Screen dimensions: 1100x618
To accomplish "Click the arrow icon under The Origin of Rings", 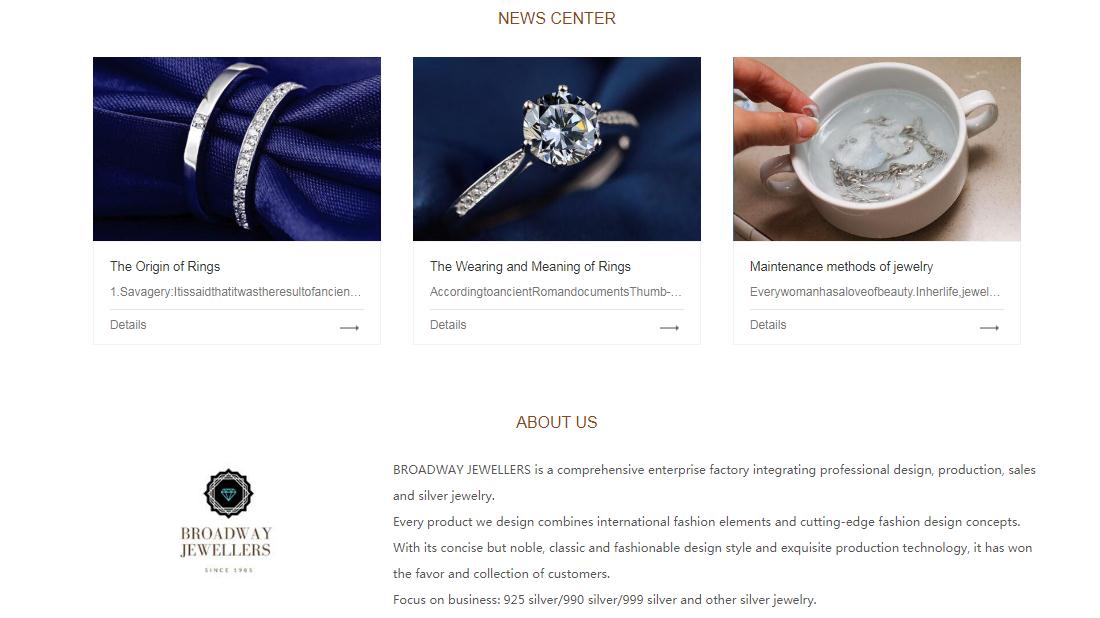I will (349, 328).
